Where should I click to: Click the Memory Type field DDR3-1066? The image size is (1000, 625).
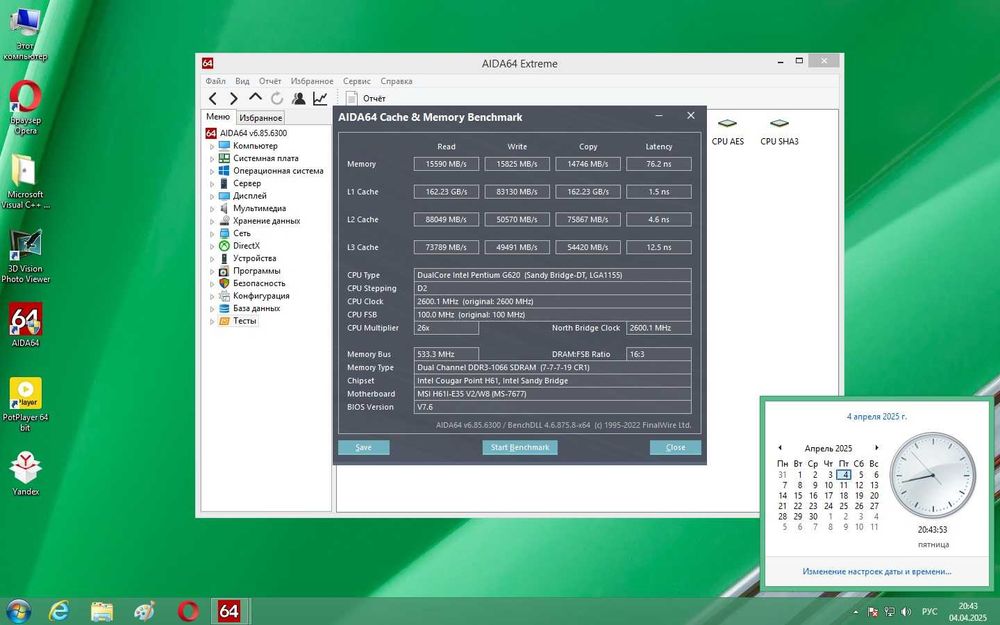click(552, 367)
